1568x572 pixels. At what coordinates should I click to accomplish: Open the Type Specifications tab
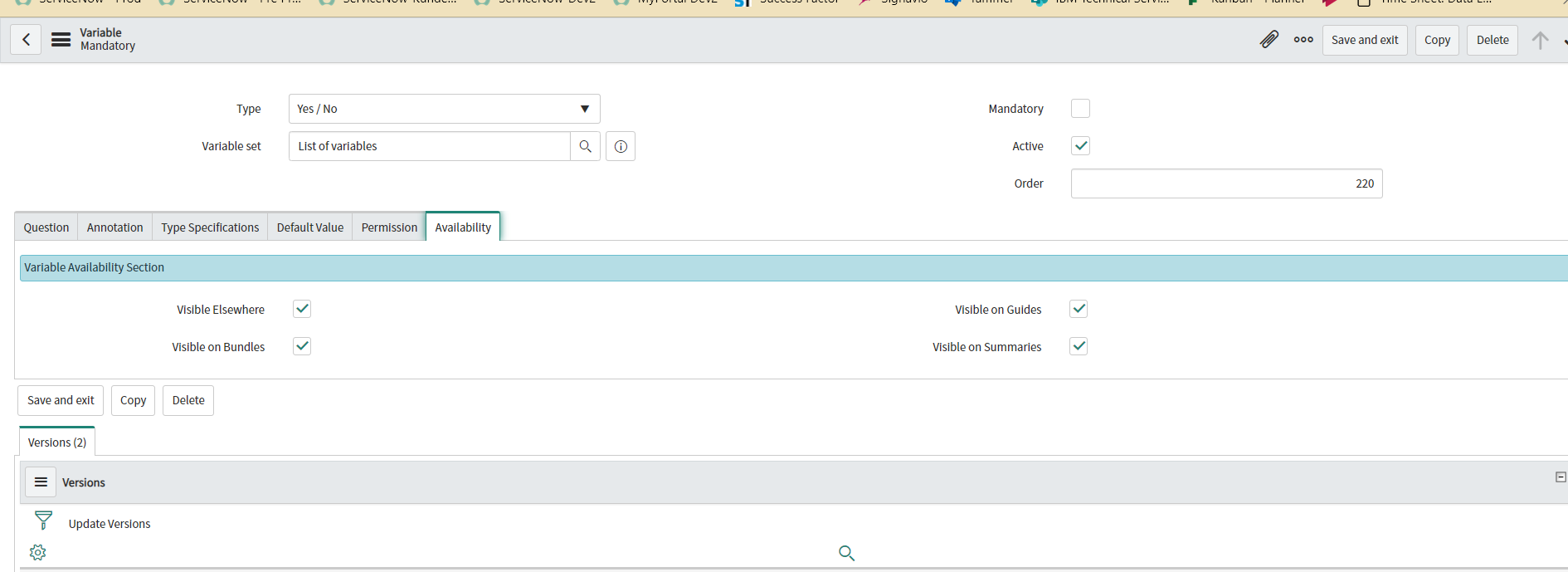pos(210,227)
